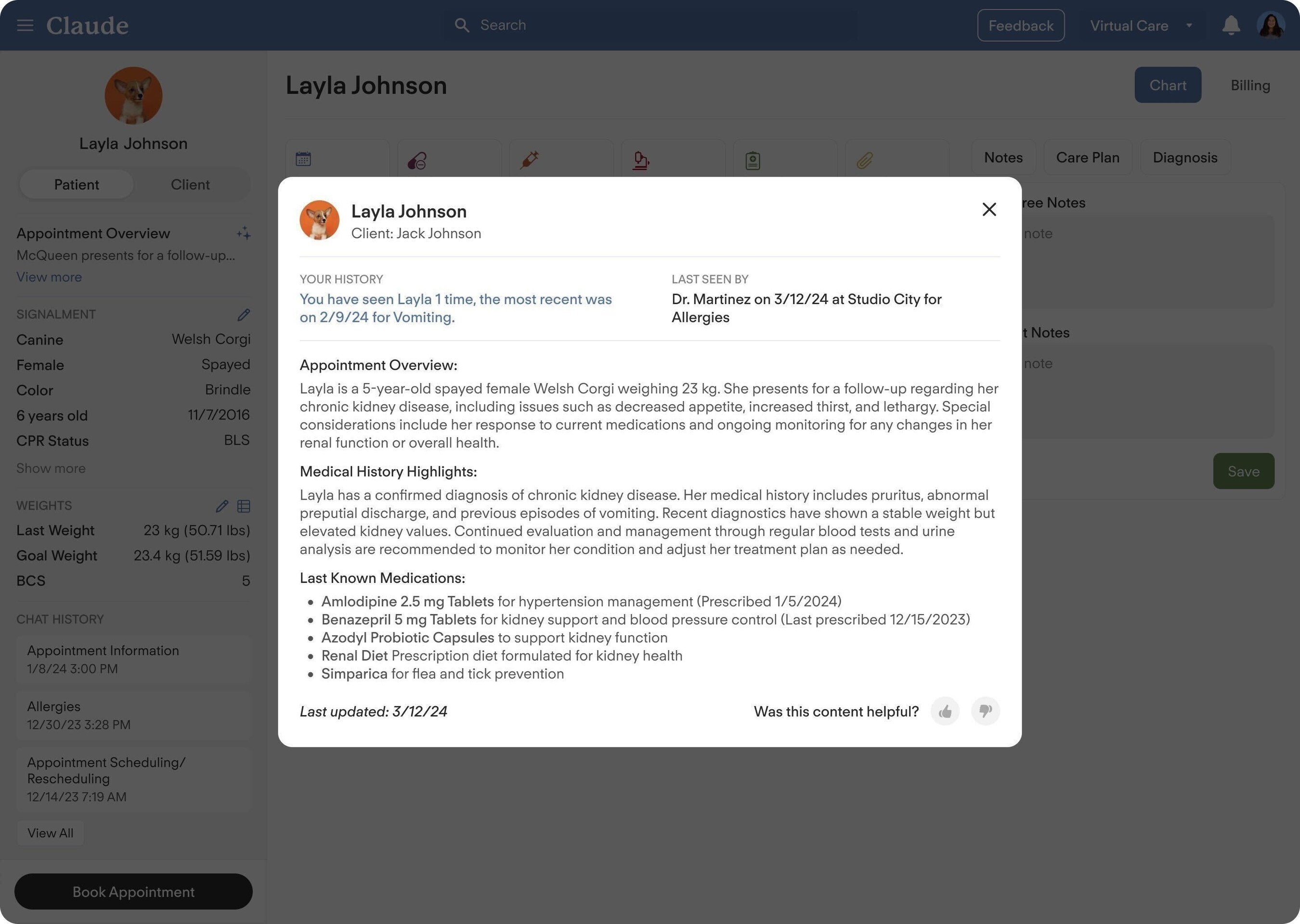Select the Chart tab
Image resolution: width=1300 pixels, height=924 pixels.
1168,85
